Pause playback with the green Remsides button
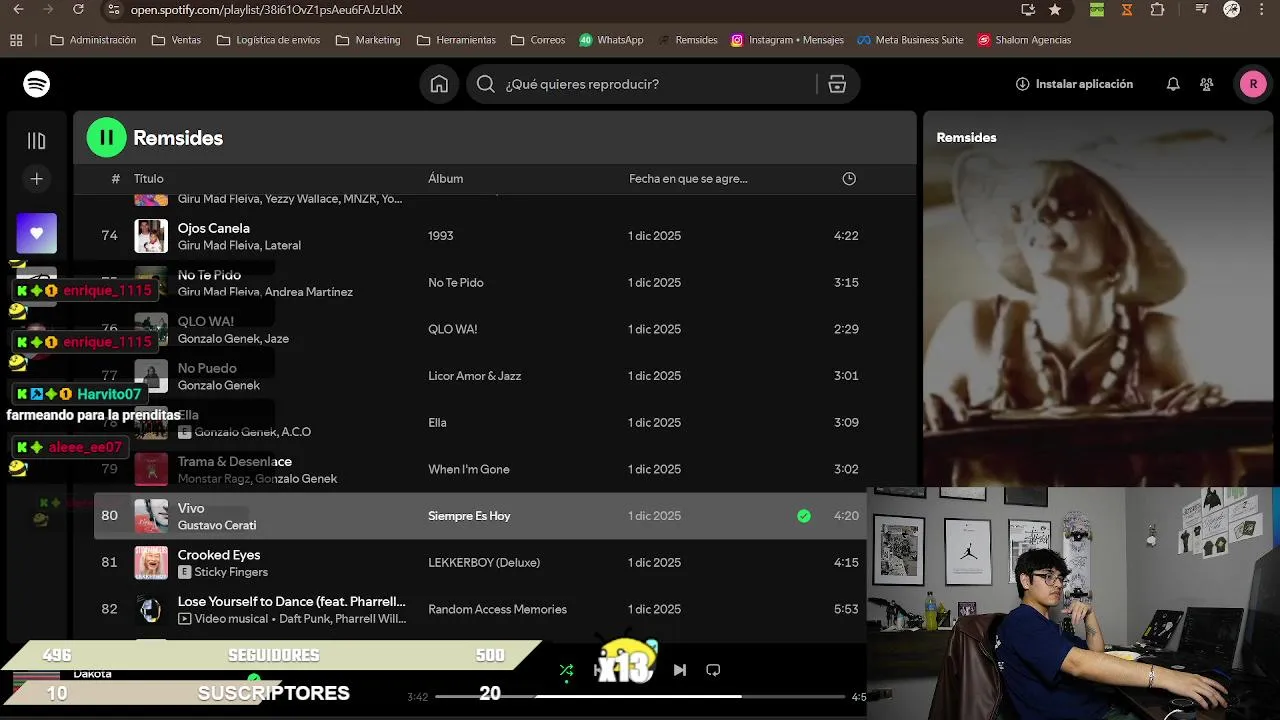The width and height of the screenshot is (1280, 720). 107,138
